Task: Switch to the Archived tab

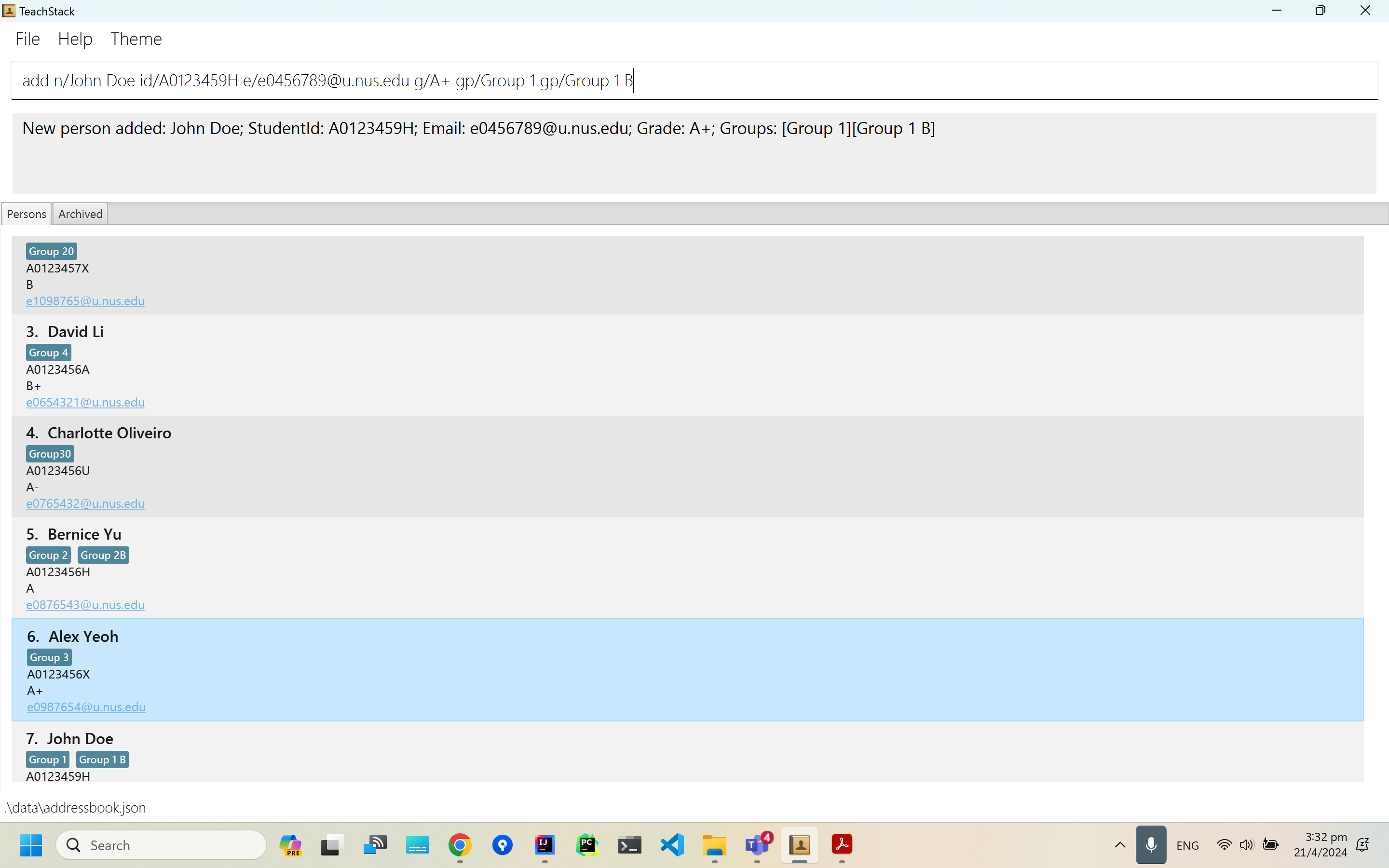Action: click(x=81, y=214)
